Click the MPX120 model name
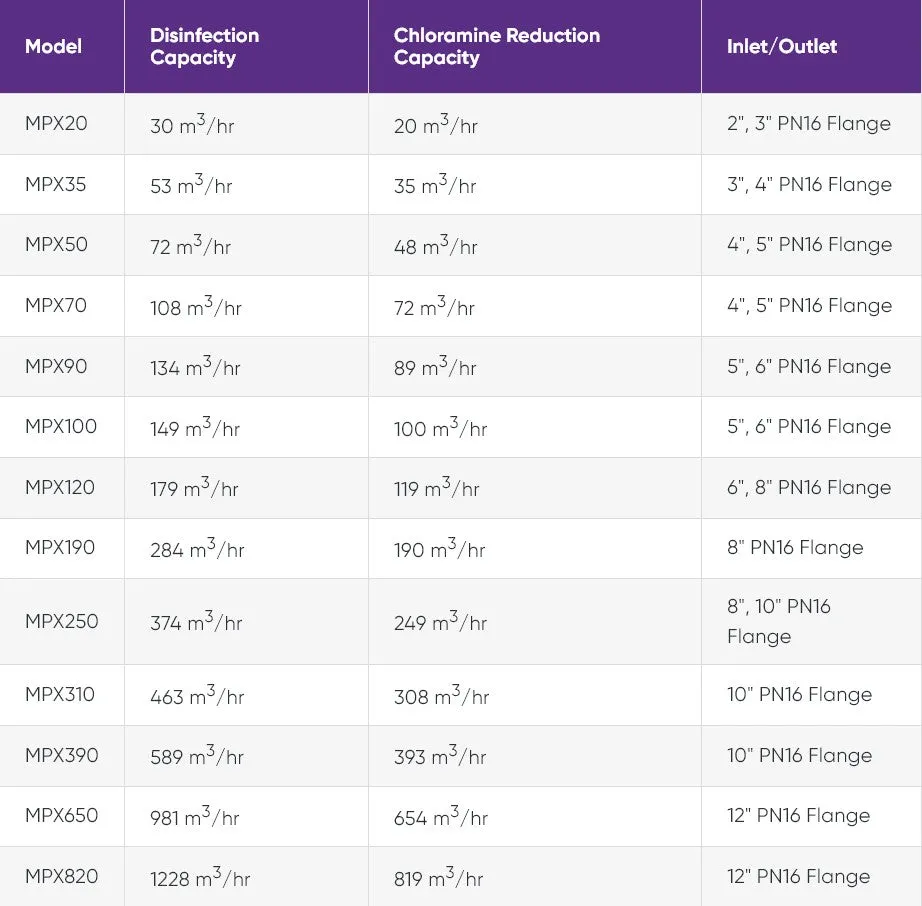The image size is (922, 906). [x=60, y=487]
